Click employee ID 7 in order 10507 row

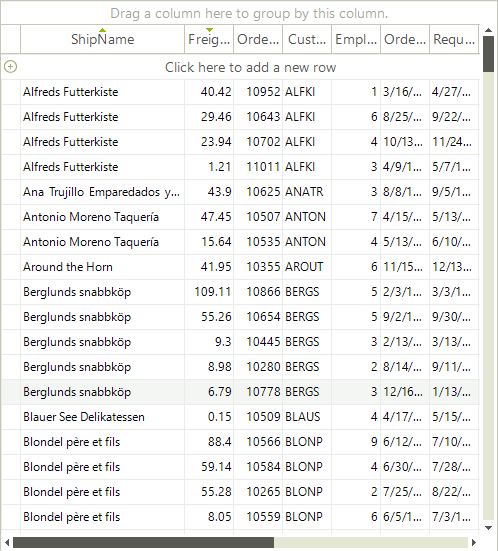374,217
